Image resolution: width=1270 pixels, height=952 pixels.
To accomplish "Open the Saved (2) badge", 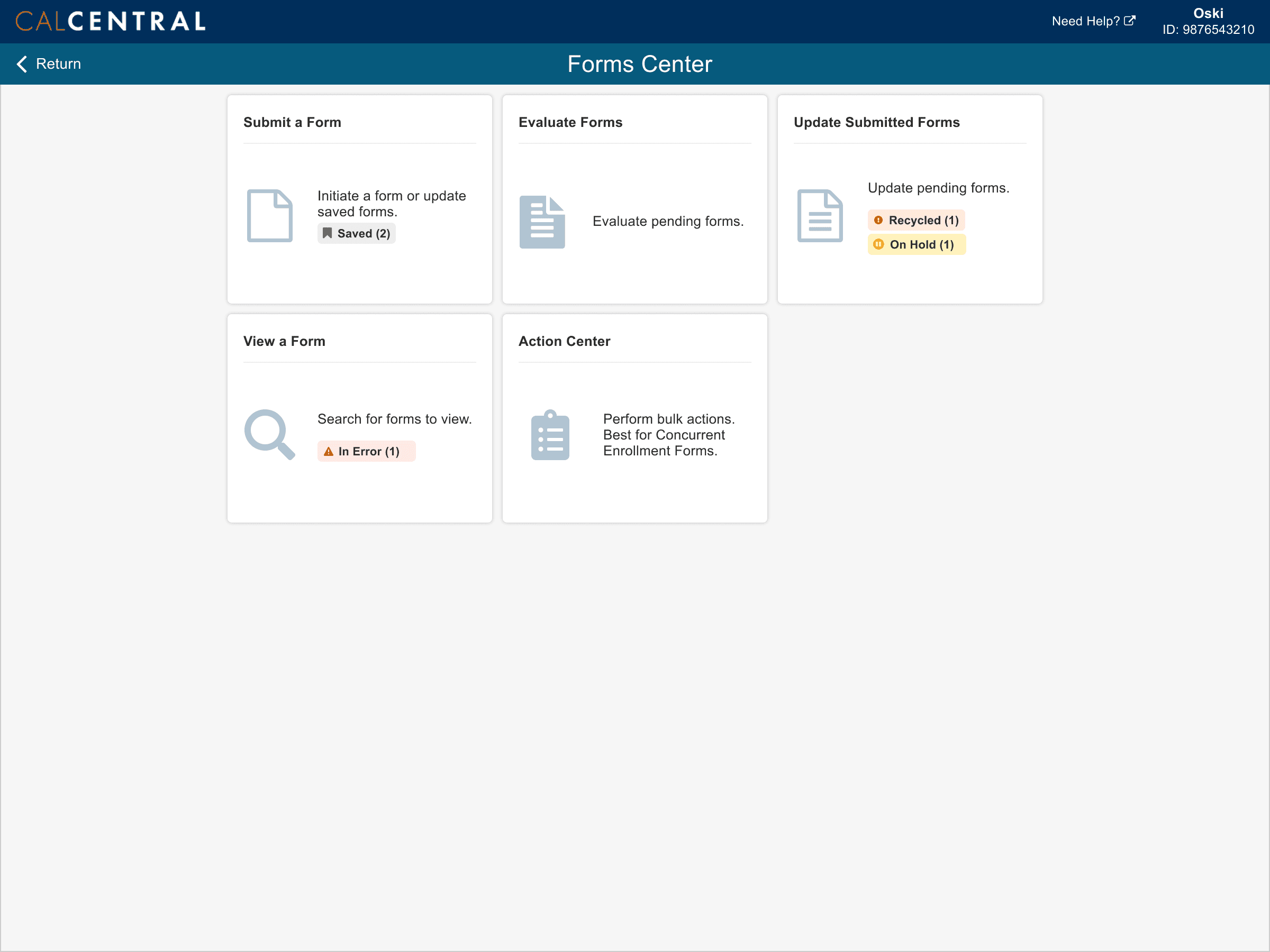I will (356, 233).
